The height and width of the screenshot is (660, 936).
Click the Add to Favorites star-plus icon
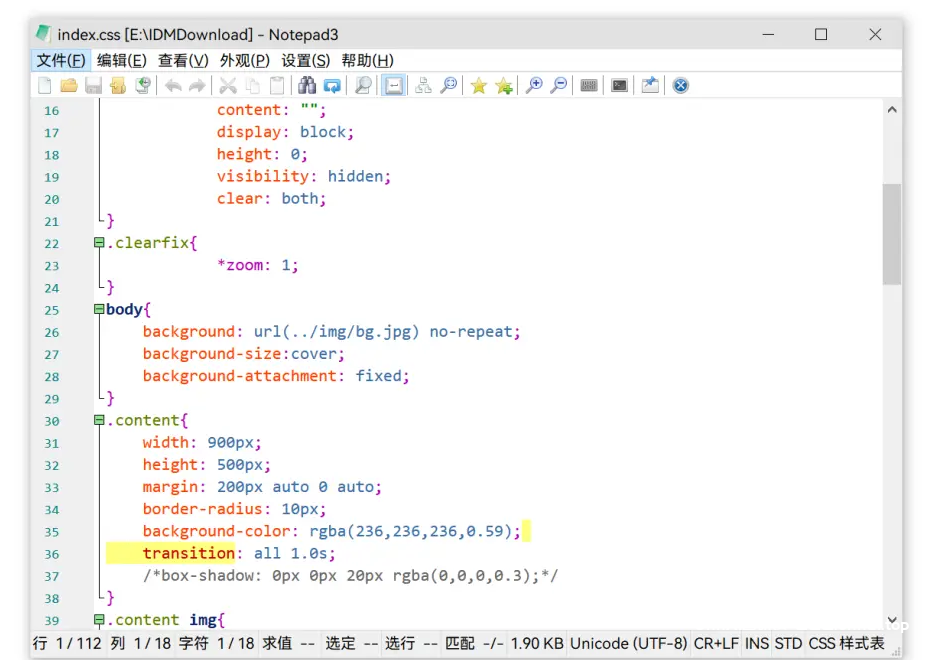coord(504,86)
